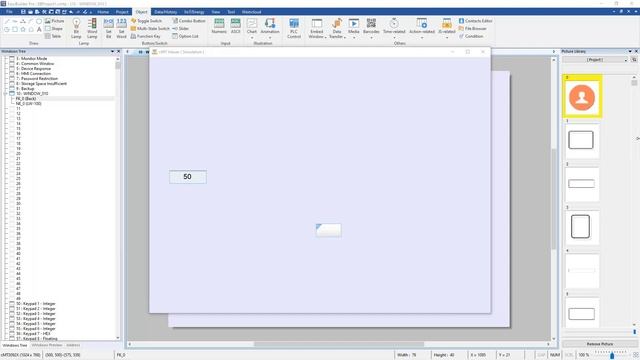Screen dimensions: 640x360
Task: Switch to the IIoT/Energy ribbon tab
Action: tap(194, 12)
